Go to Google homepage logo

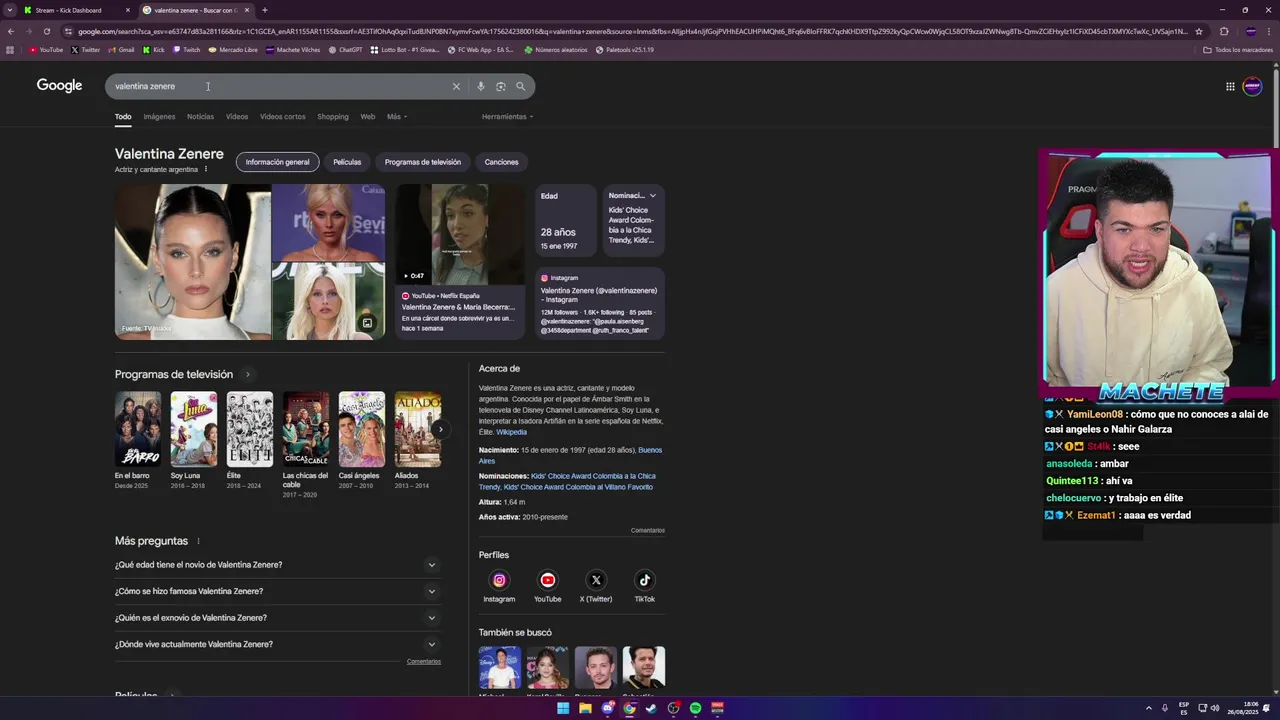click(60, 86)
